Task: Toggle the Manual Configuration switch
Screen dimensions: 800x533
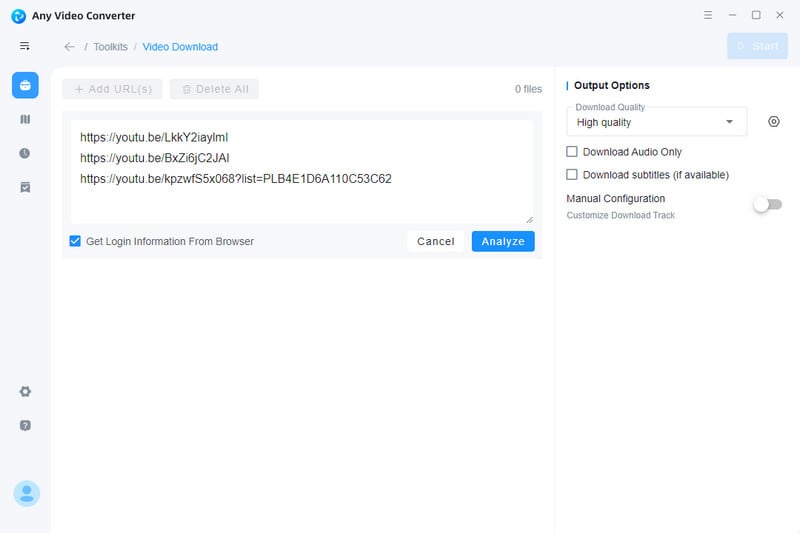Action: 767,205
